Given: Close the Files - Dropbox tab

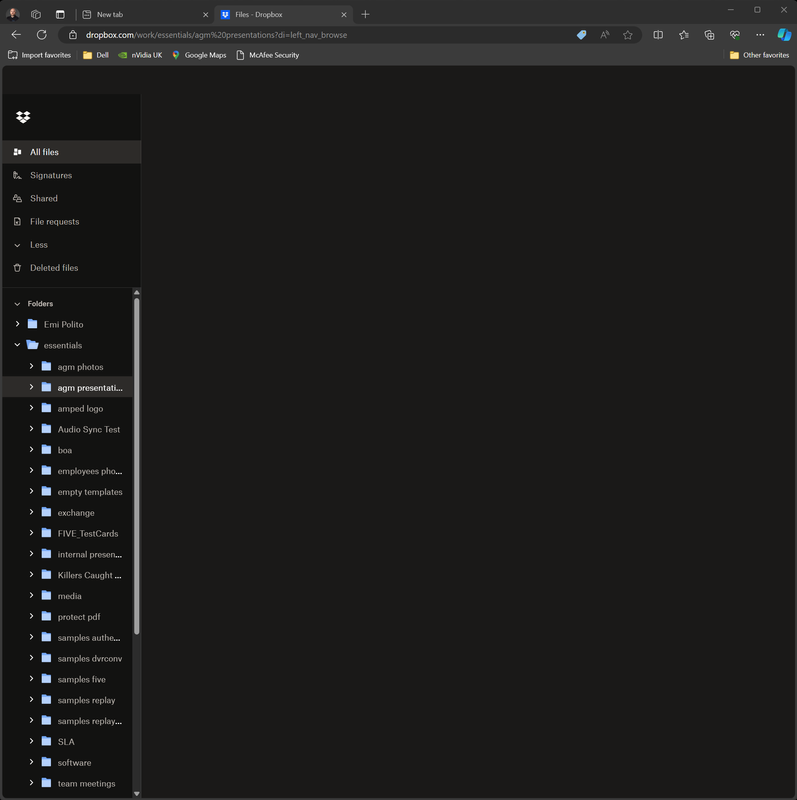Looking at the screenshot, I should pos(344,15).
